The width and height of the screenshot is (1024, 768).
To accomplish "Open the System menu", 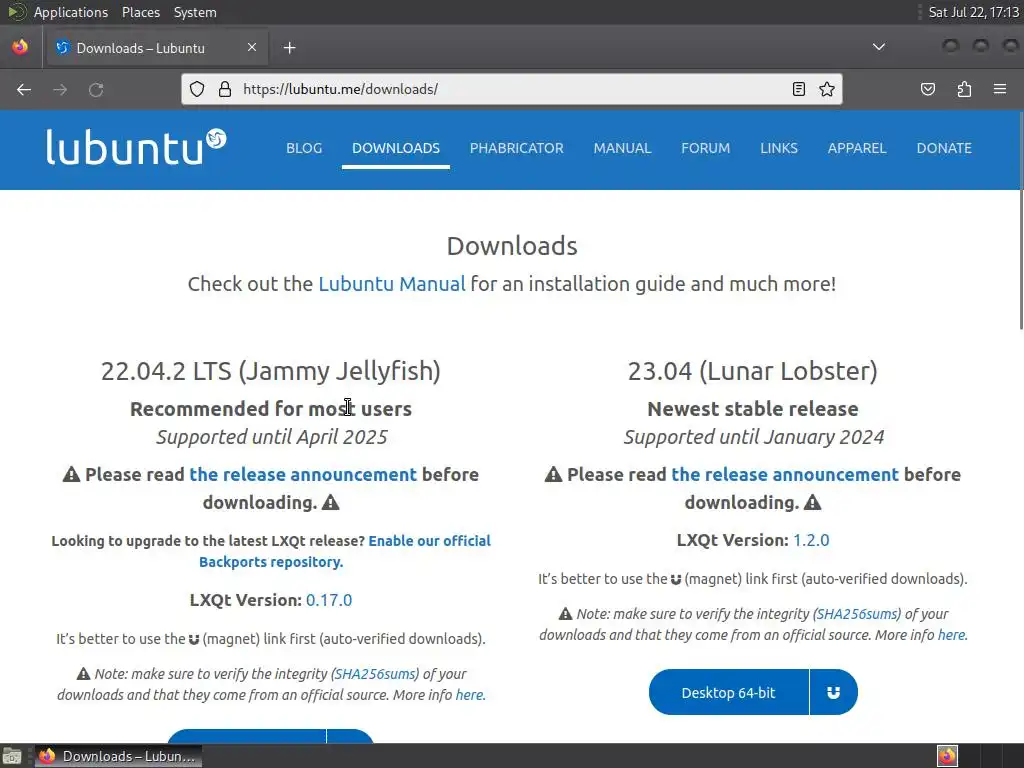I will point(195,12).
